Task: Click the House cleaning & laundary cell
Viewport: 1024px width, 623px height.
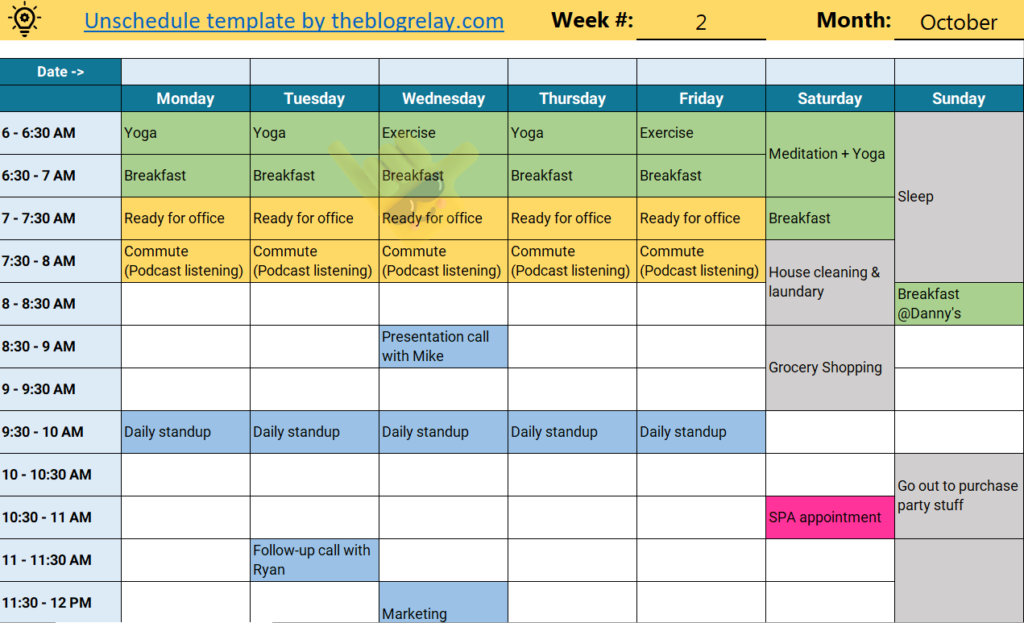Action: click(830, 282)
